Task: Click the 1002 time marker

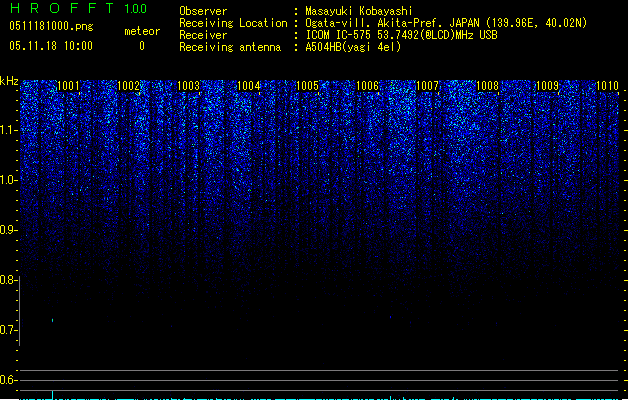Action: pos(128,86)
